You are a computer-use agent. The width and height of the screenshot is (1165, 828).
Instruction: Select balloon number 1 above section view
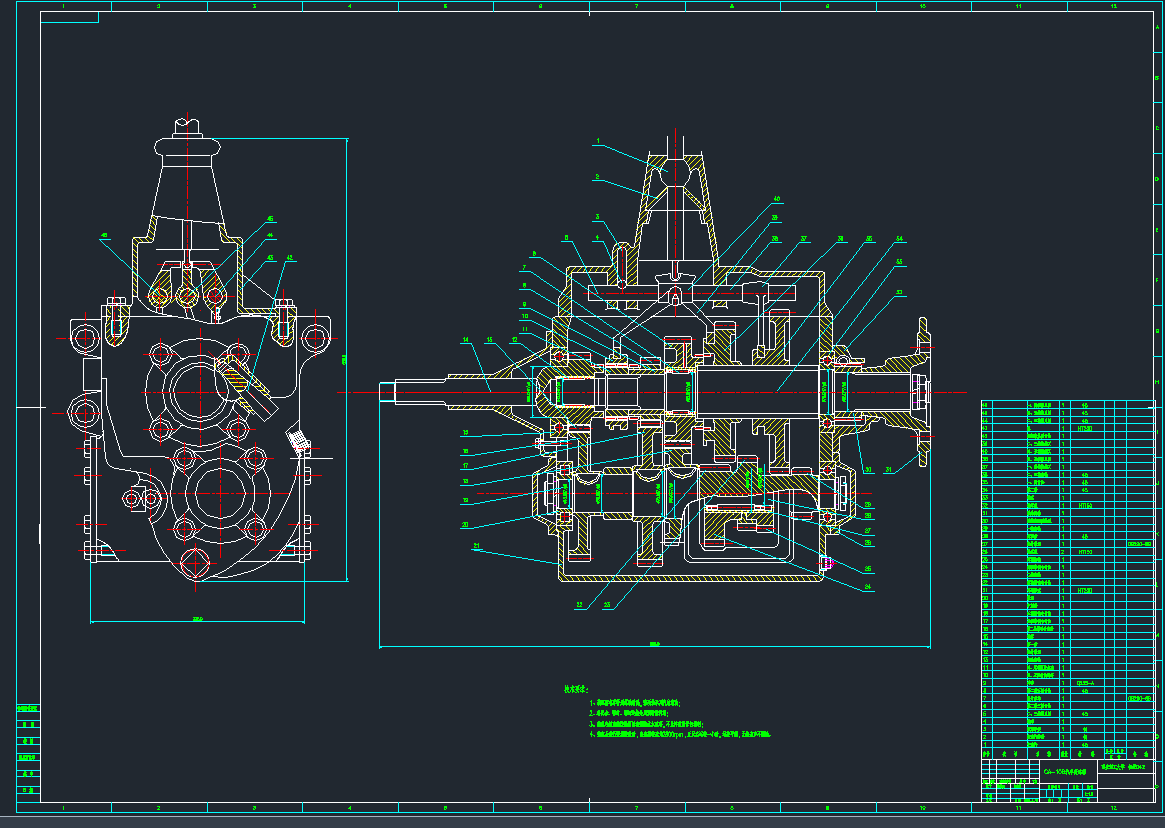pyautogui.click(x=598, y=142)
